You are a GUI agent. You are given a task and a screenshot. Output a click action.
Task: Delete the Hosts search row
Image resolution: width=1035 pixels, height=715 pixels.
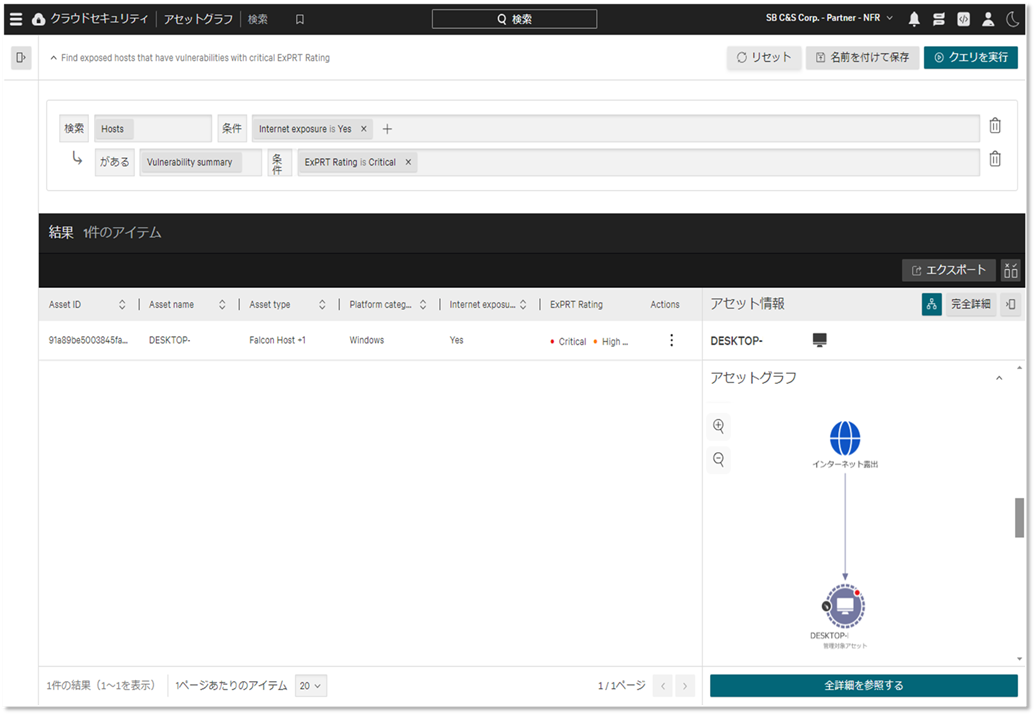995,126
